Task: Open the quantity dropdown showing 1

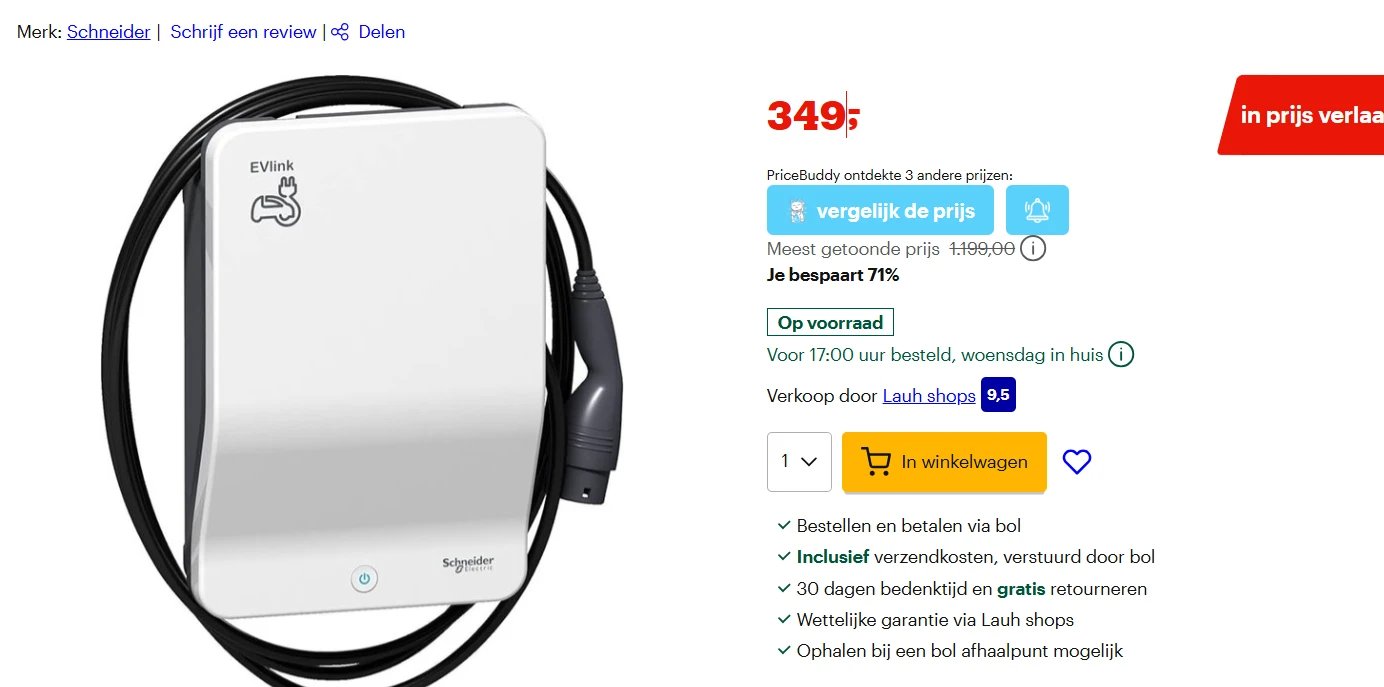Action: click(x=799, y=462)
